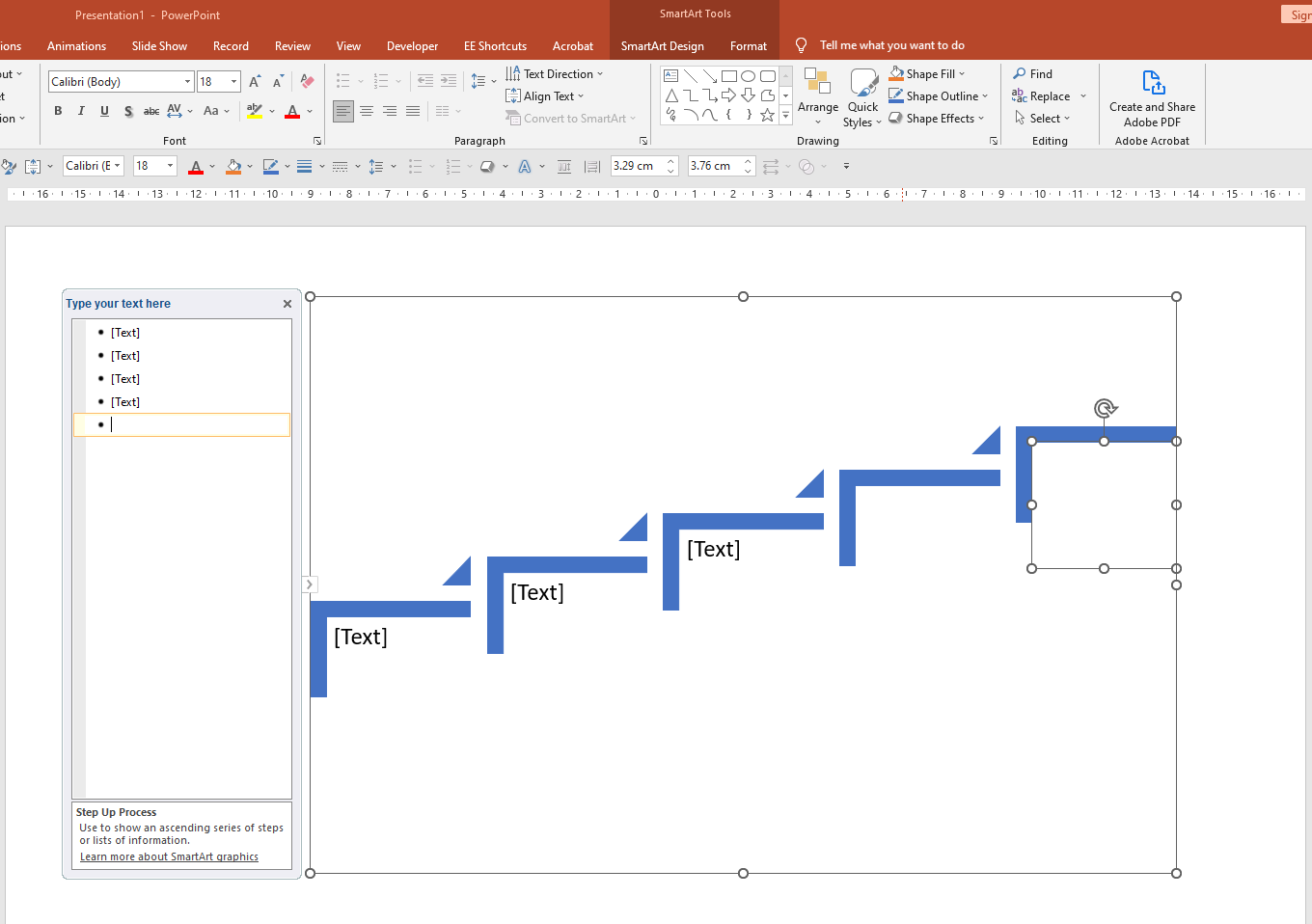Select the 5-point Star shape in gallery
Viewport: 1312px width, 924px height.
[768, 115]
